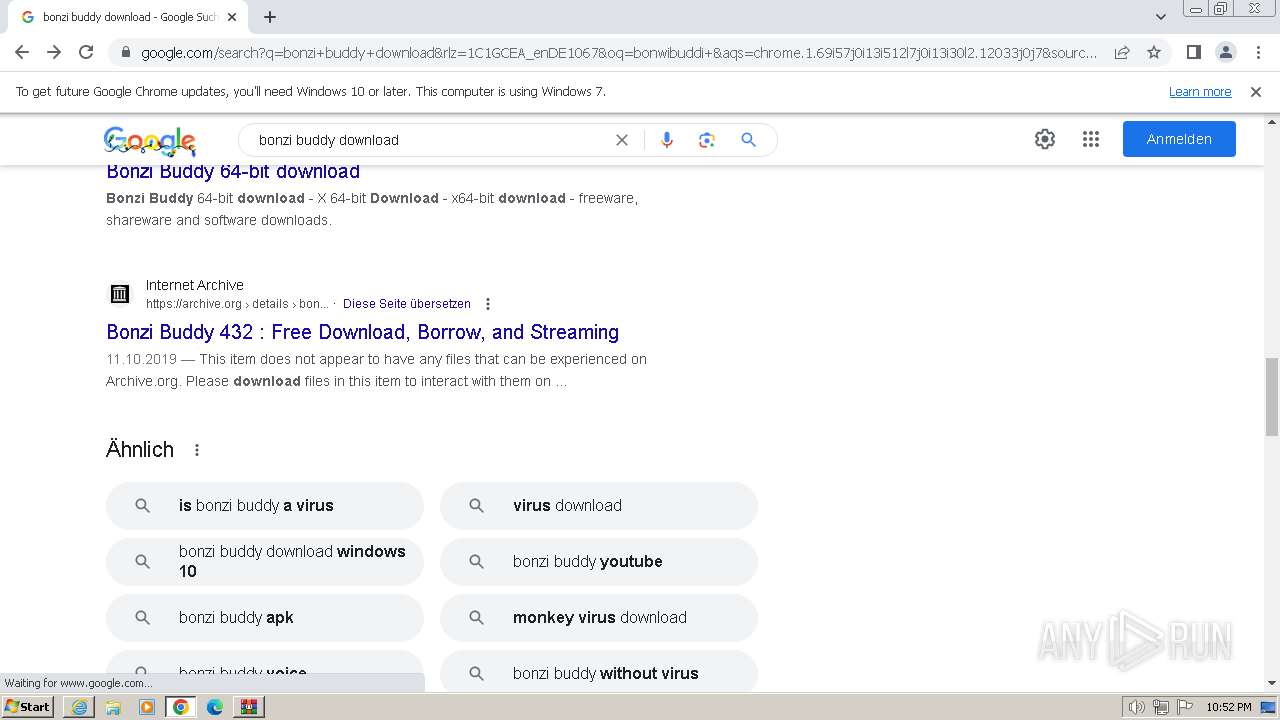Open Google settings gear
The height and width of the screenshot is (720, 1280).
1045,139
